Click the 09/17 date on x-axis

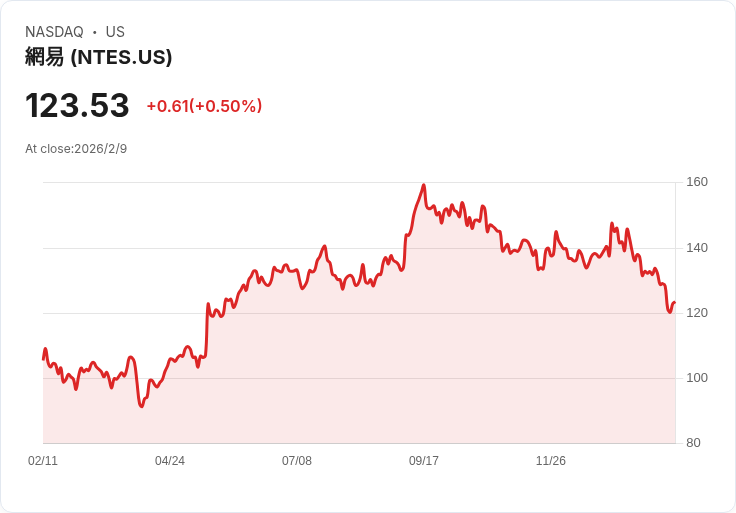(x=424, y=461)
